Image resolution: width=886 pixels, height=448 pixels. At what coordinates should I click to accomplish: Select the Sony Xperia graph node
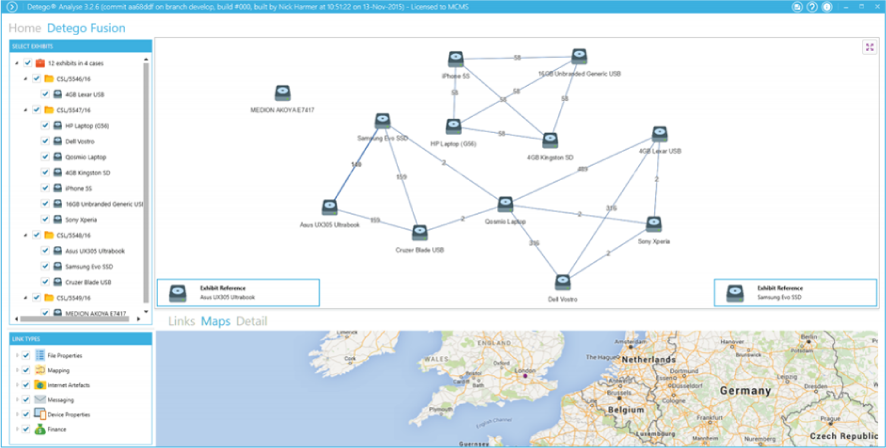[x=654, y=225]
